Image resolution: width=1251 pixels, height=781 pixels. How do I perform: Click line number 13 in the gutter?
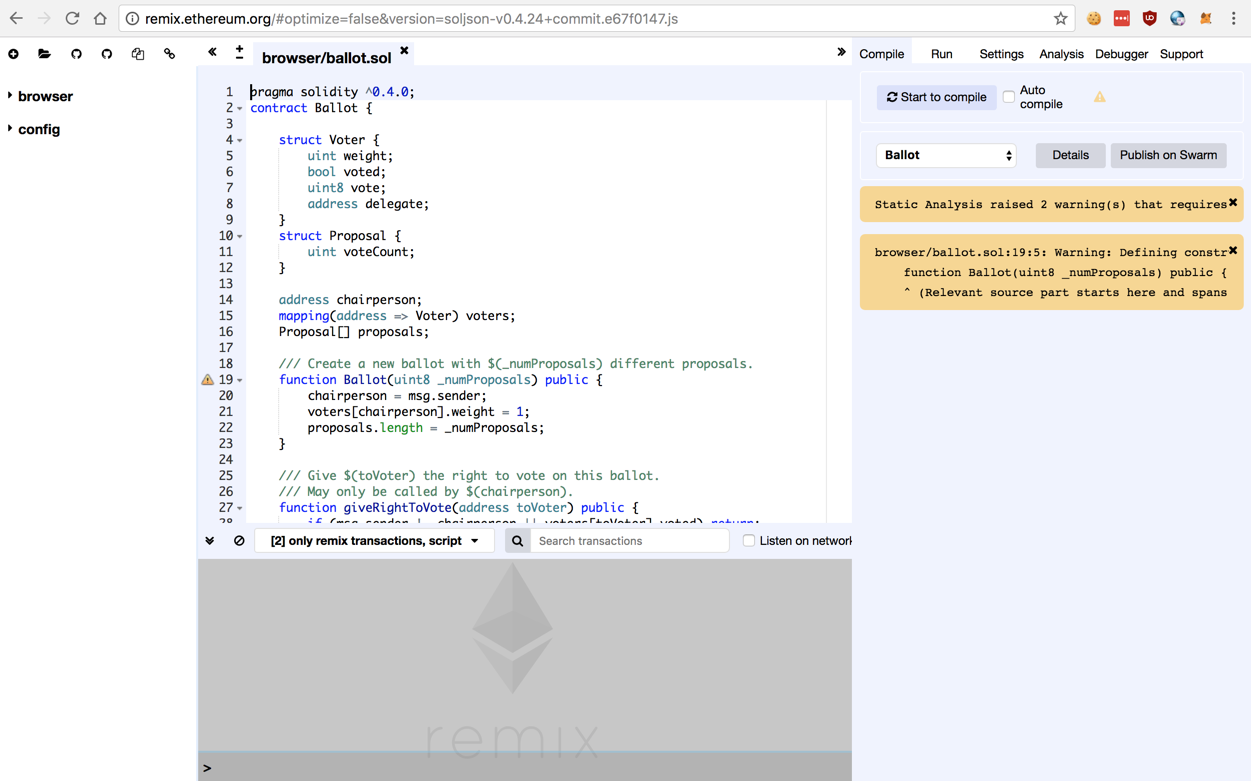coord(226,284)
